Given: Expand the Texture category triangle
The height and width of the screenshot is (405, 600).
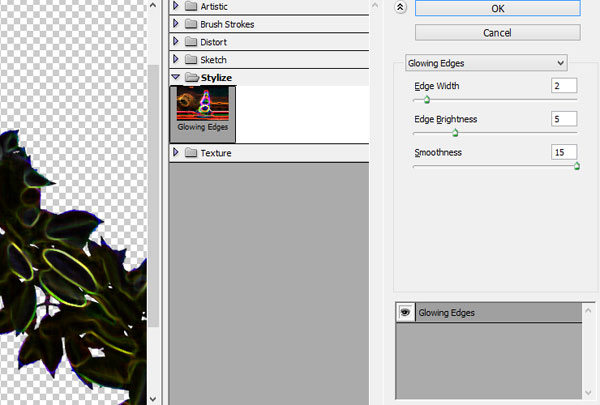Looking at the screenshot, I should click(177, 153).
